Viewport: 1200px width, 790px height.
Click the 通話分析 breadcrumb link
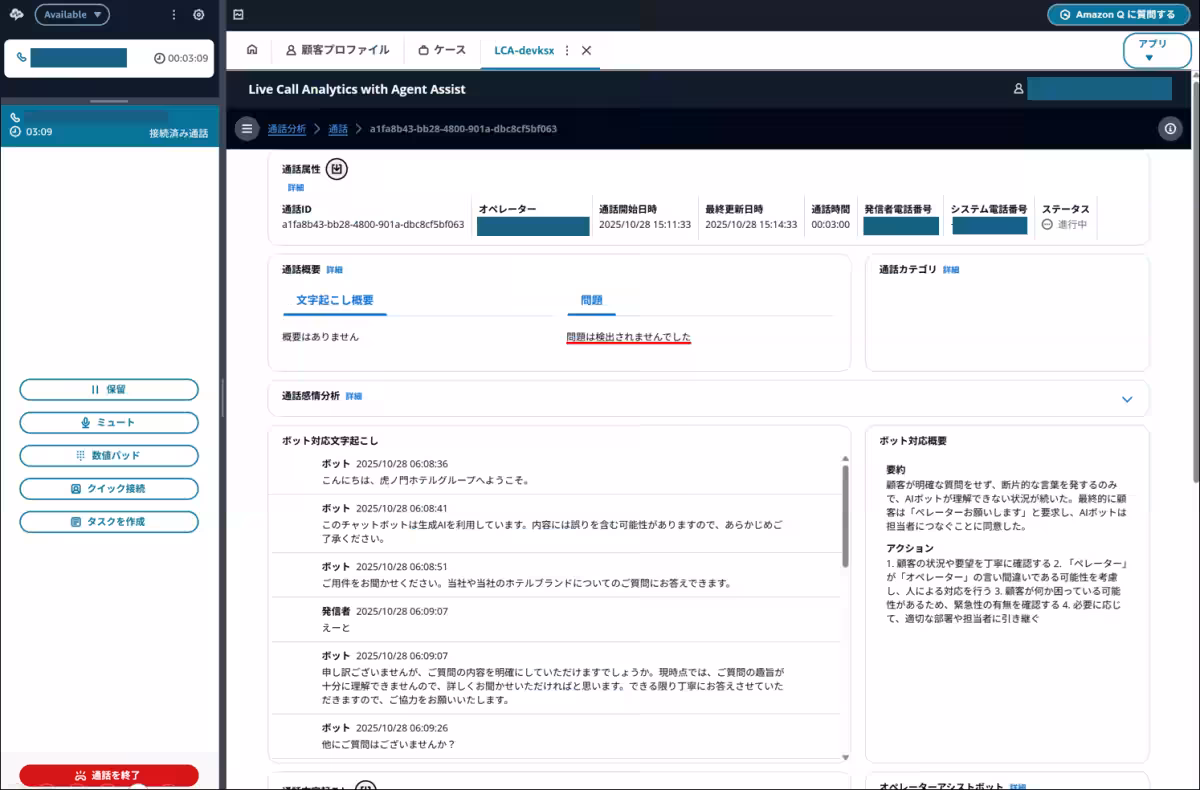(x=286, y=129)
